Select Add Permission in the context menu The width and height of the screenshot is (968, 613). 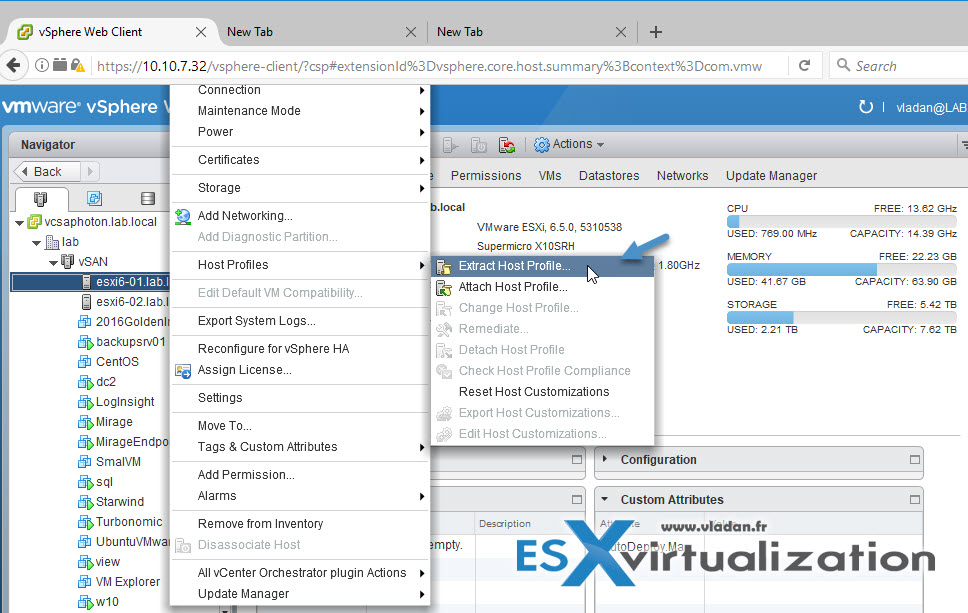[300, 475]
